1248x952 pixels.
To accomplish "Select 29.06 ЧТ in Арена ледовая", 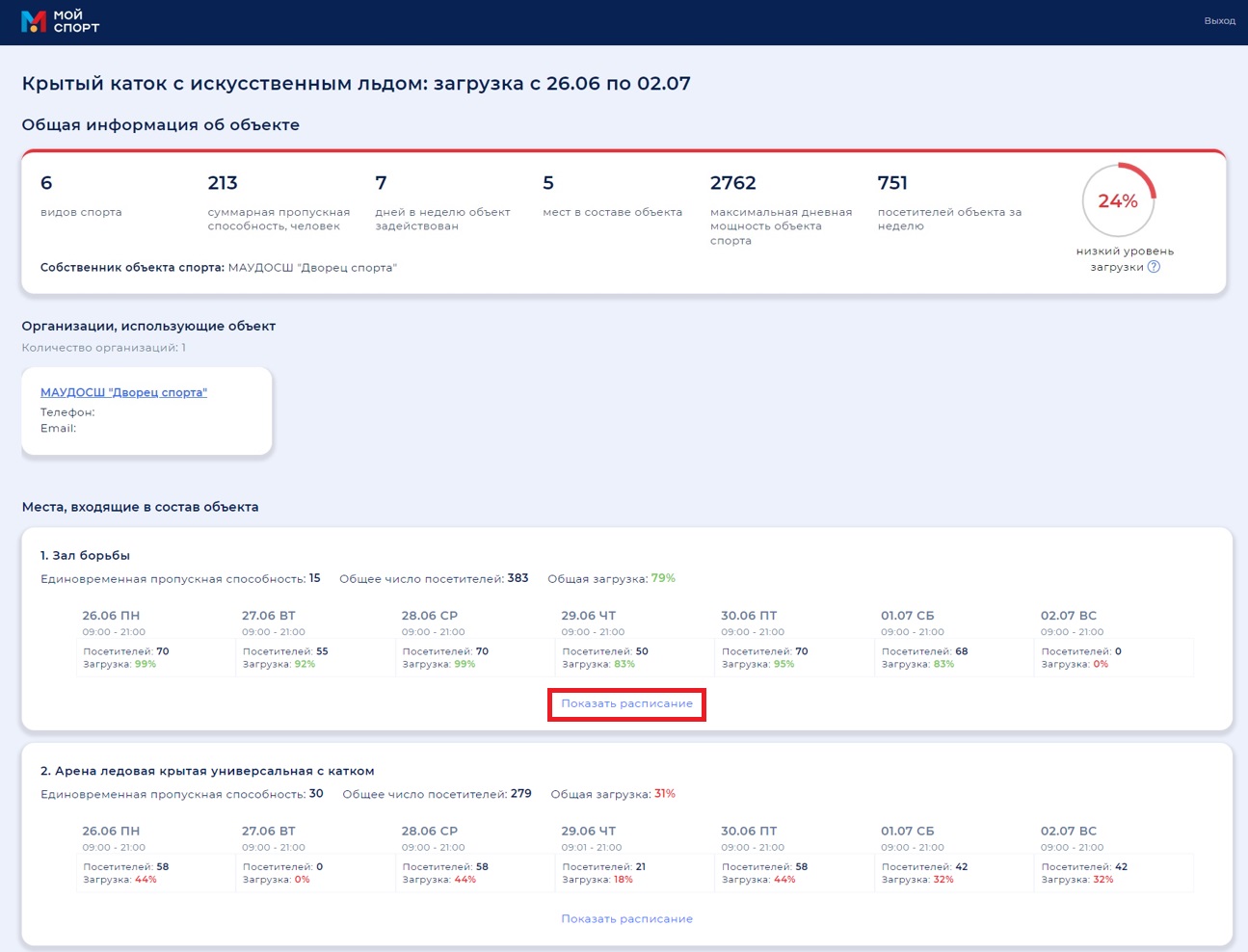I will click(x=588, y=831).
